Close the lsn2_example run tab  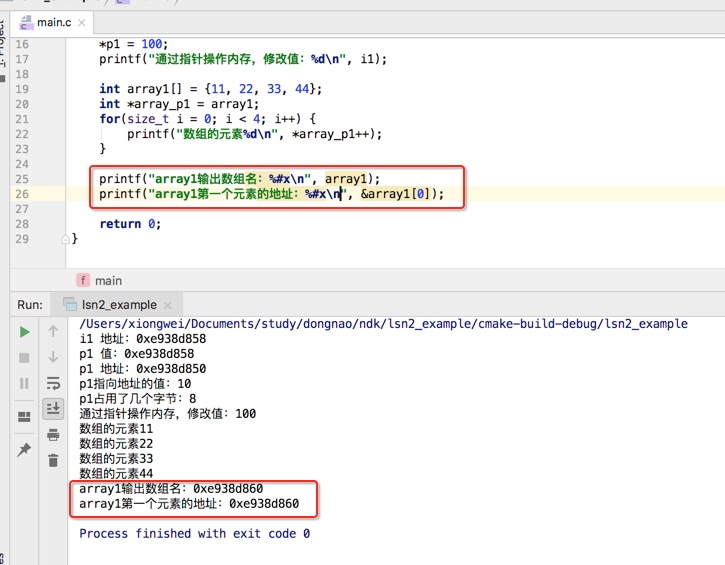point(167,305)
